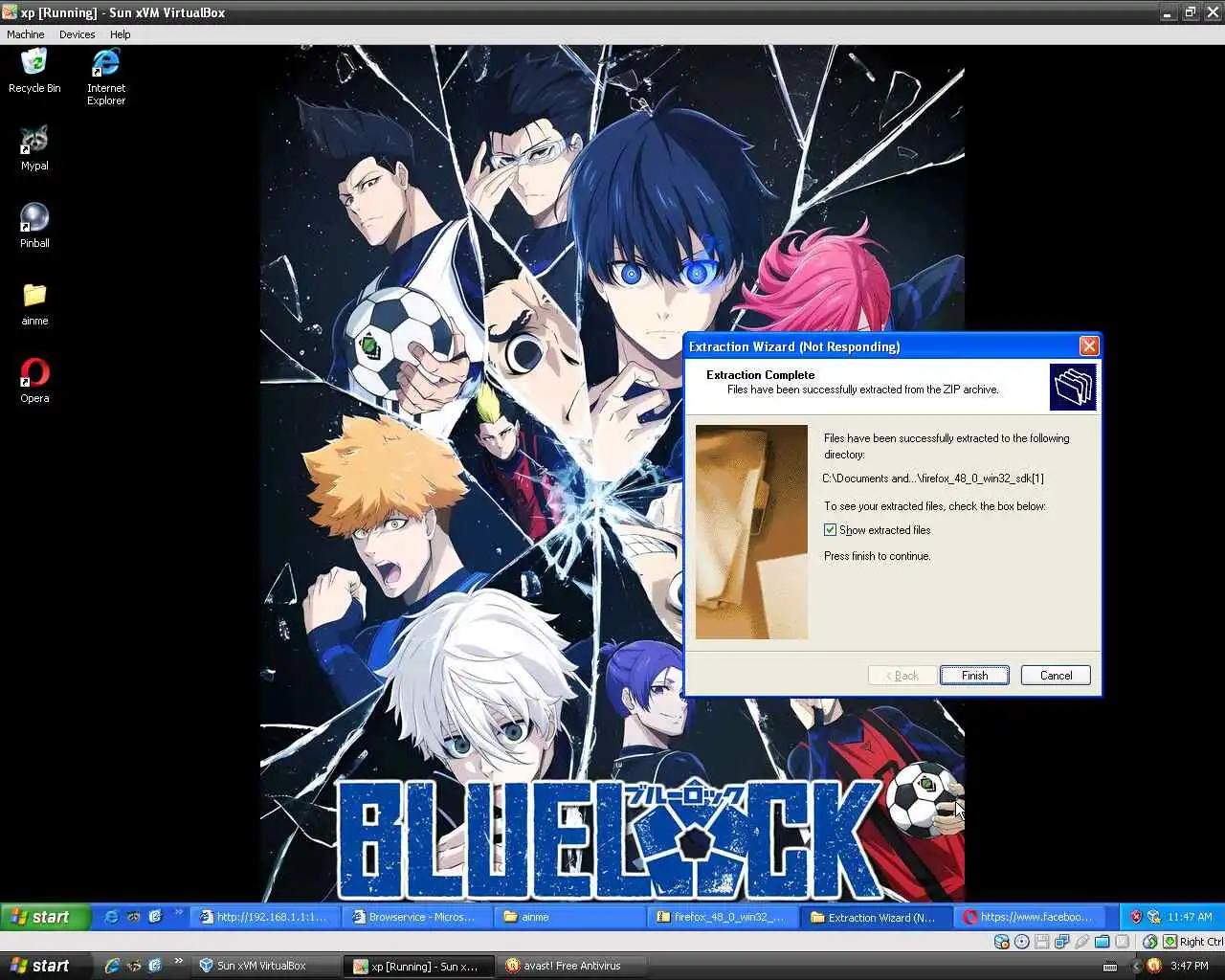This screenshot has height=980, width=1225.
Task: Click the host start button
Action: click(45, 966)
